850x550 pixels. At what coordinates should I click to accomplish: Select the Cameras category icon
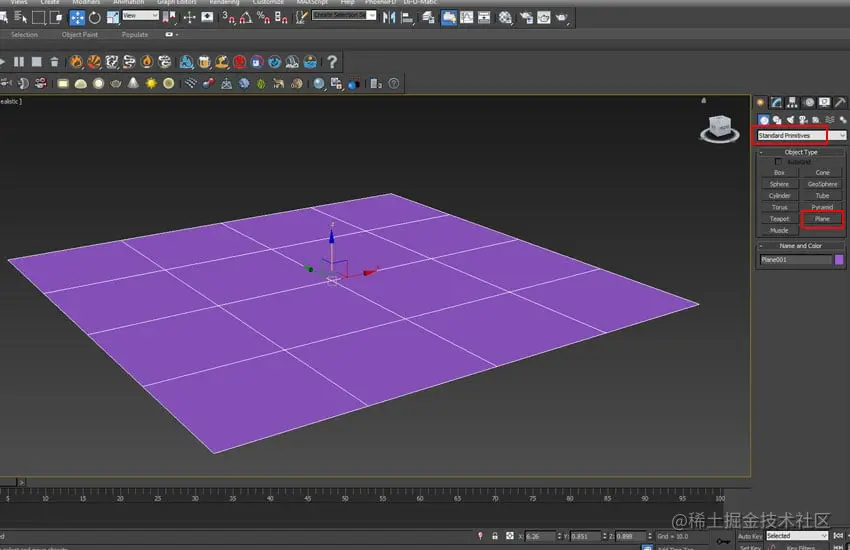click(803, 120)
